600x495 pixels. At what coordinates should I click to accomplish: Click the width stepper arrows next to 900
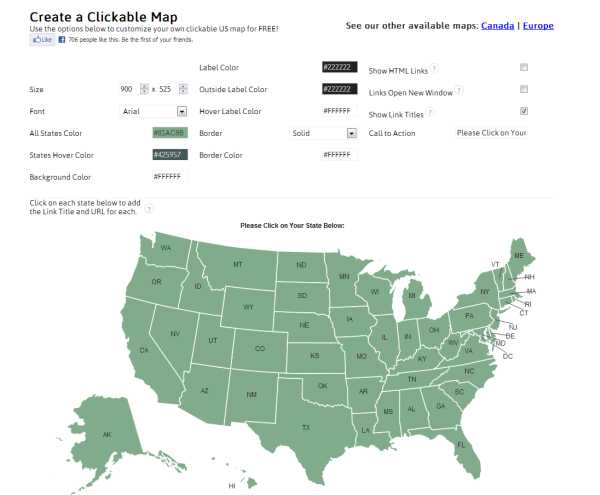coord(144,89)
